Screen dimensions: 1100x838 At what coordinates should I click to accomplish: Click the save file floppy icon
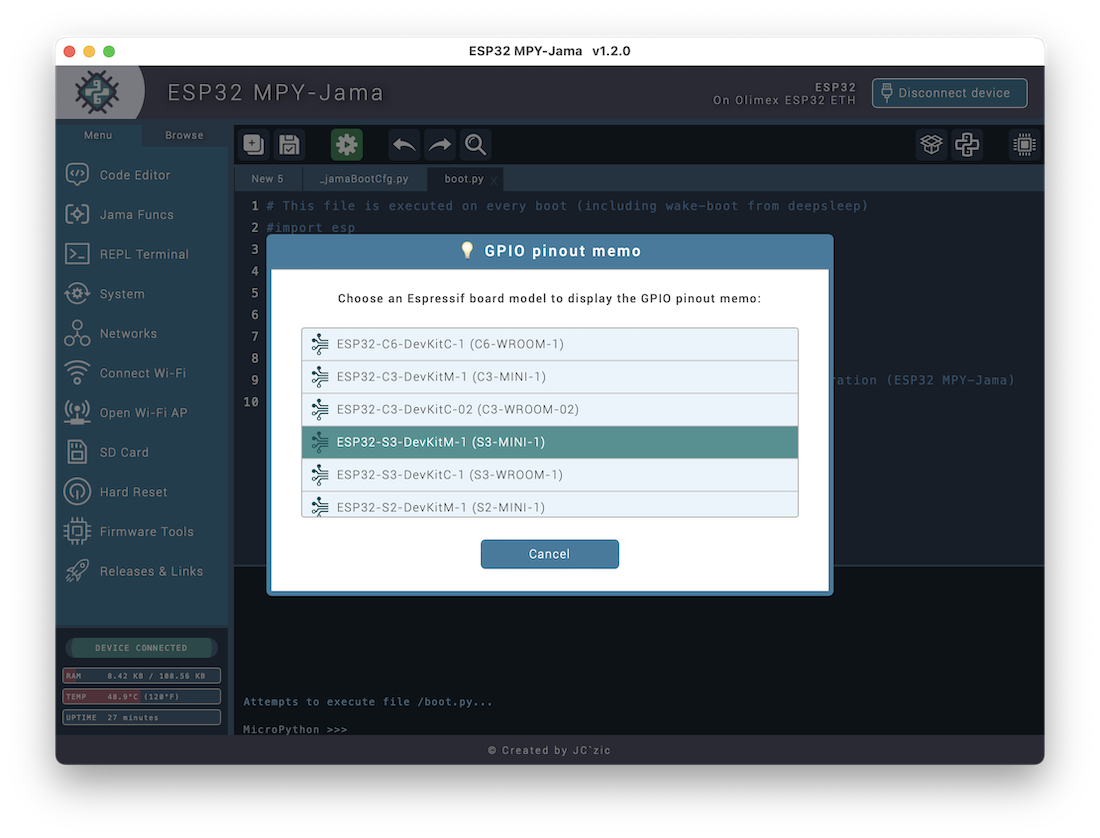pyautogui.click(x=289, y=145)
